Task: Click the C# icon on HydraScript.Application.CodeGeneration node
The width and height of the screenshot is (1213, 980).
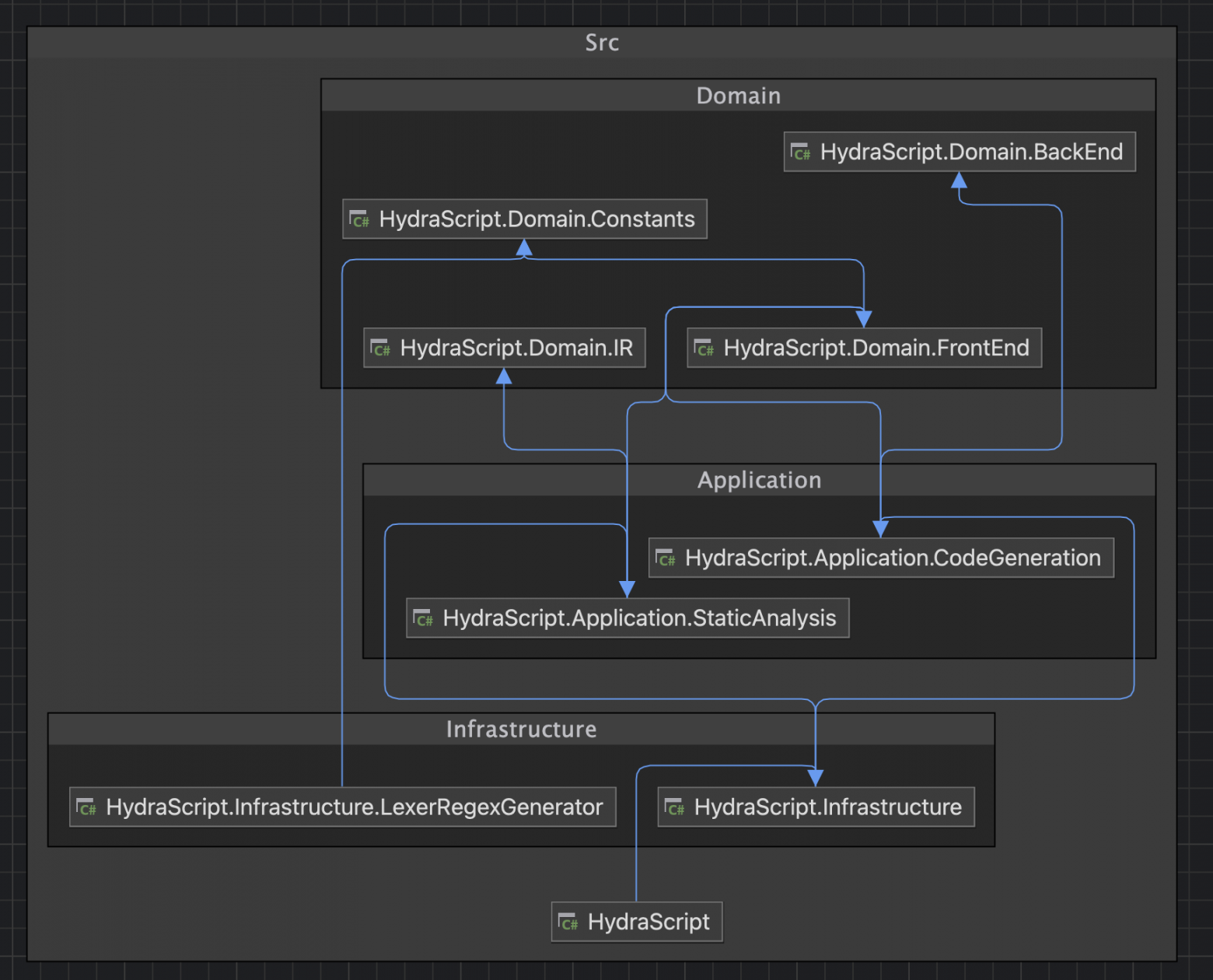Action: (666, 558)
